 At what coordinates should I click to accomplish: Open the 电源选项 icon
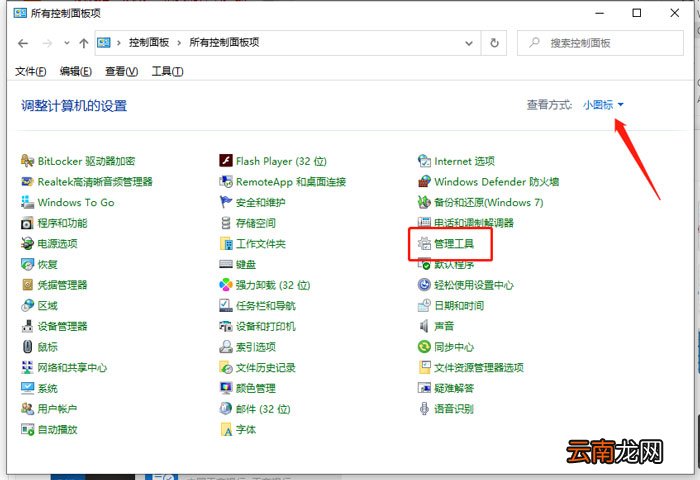[27, 243]
